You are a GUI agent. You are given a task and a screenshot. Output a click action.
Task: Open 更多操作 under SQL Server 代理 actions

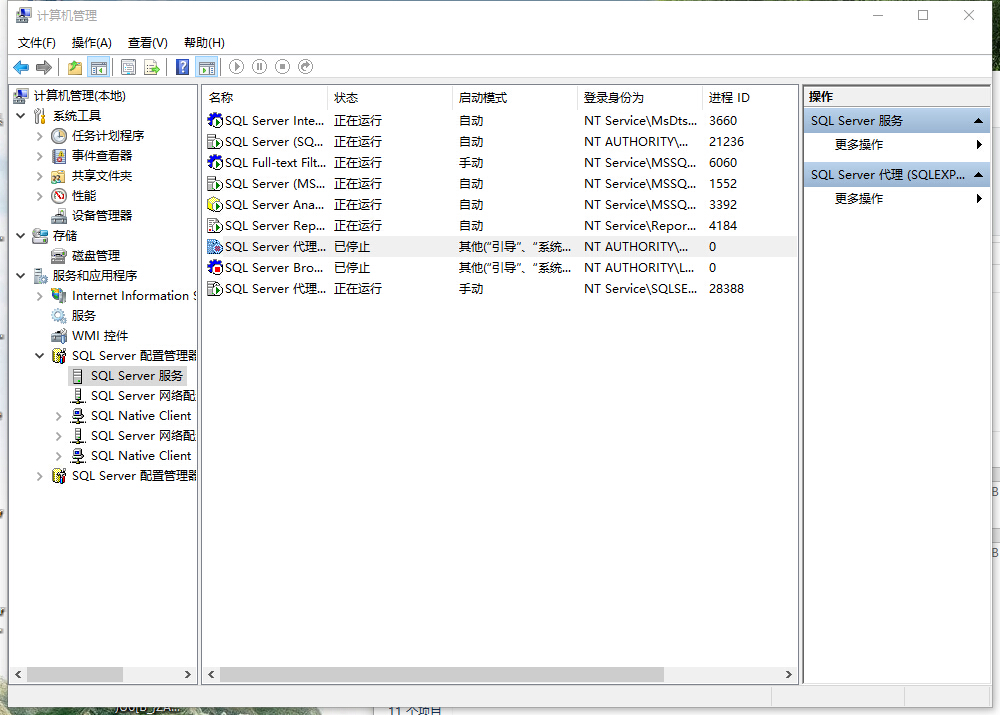tap(897, 199)
